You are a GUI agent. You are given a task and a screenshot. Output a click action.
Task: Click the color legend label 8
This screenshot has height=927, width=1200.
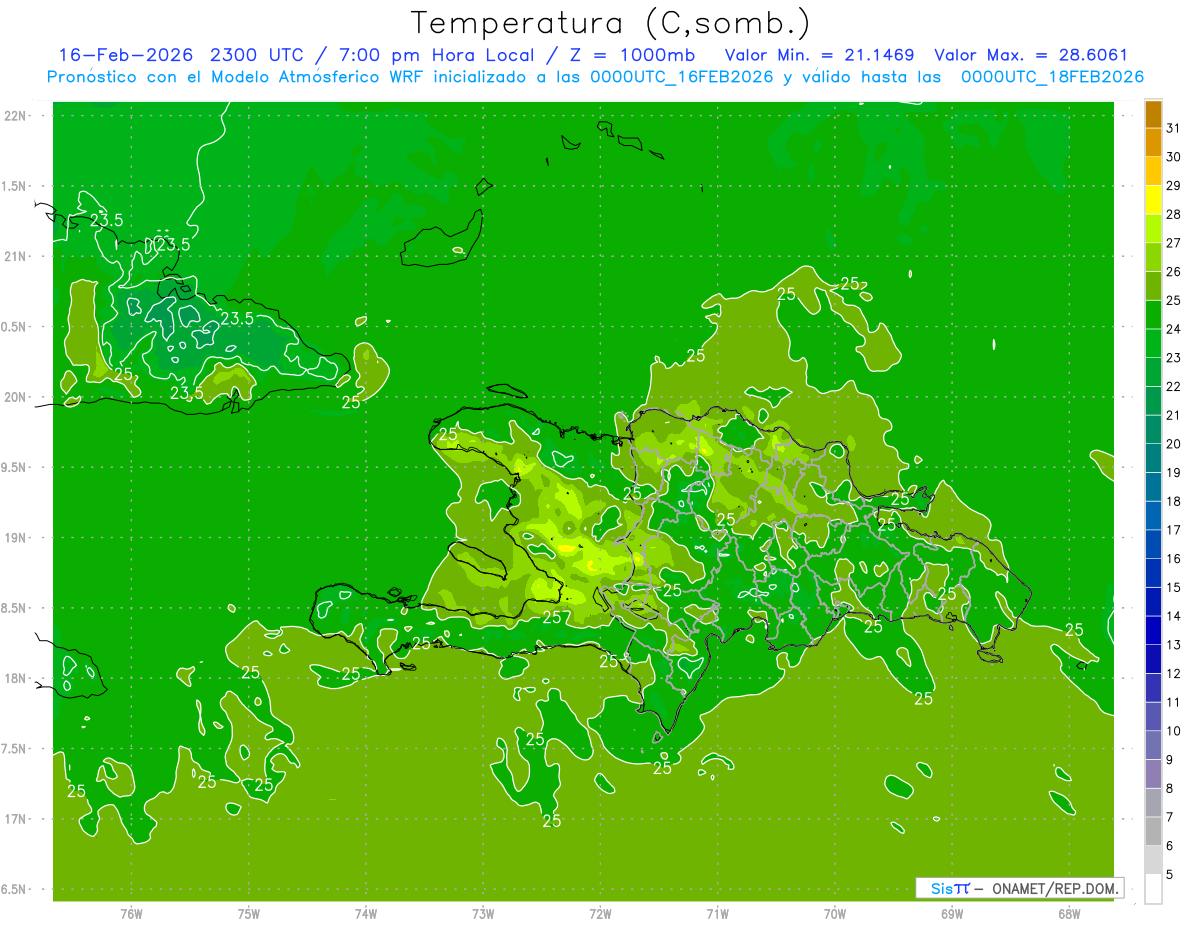1170,789
